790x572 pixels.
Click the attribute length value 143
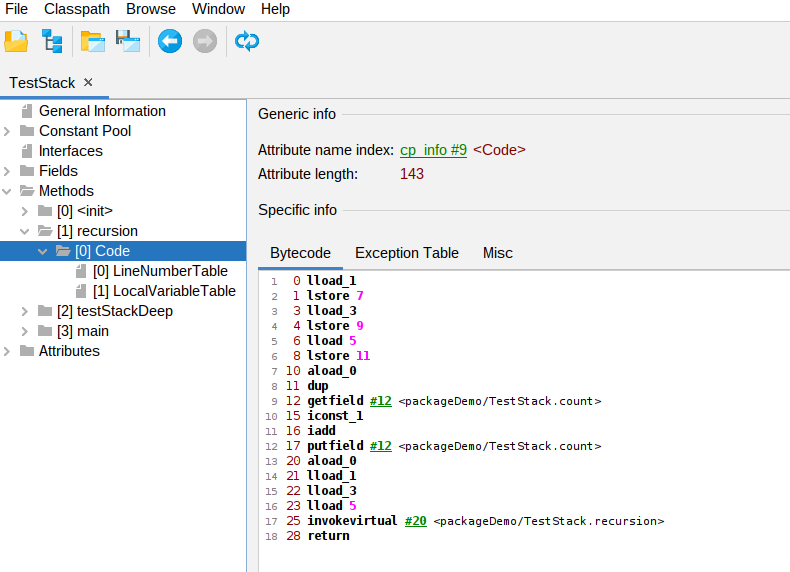pos(412,174)
